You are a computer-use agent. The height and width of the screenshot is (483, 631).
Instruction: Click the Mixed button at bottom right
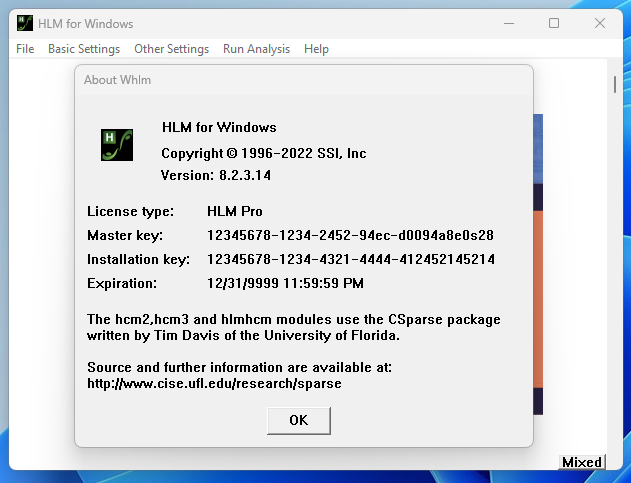(x=582, y=462)
